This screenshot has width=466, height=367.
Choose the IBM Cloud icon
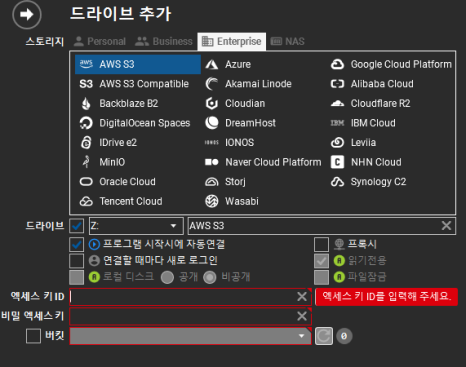337,123
